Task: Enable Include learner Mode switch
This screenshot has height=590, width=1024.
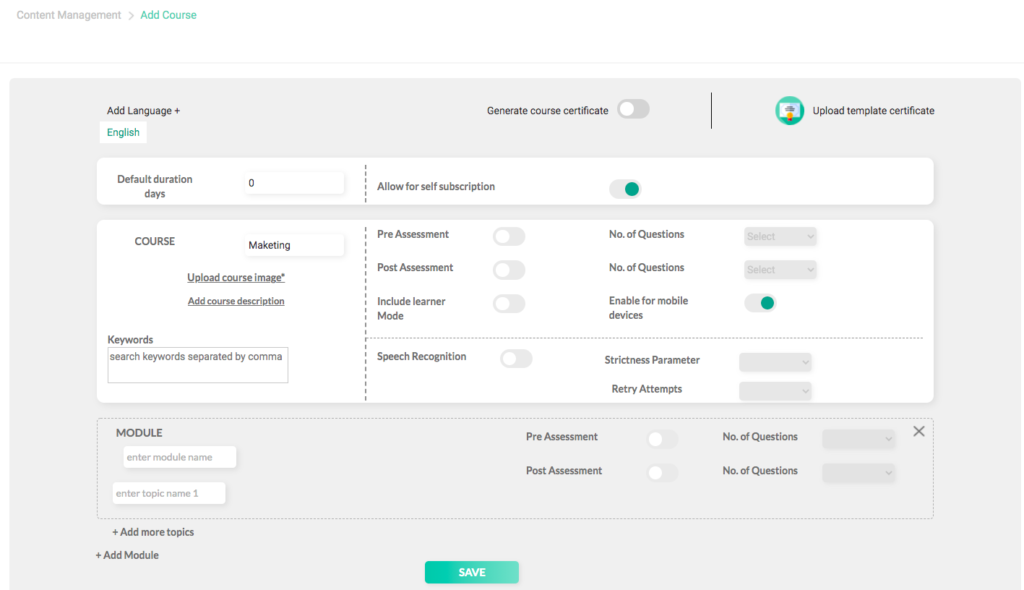Action: (508, 304)
